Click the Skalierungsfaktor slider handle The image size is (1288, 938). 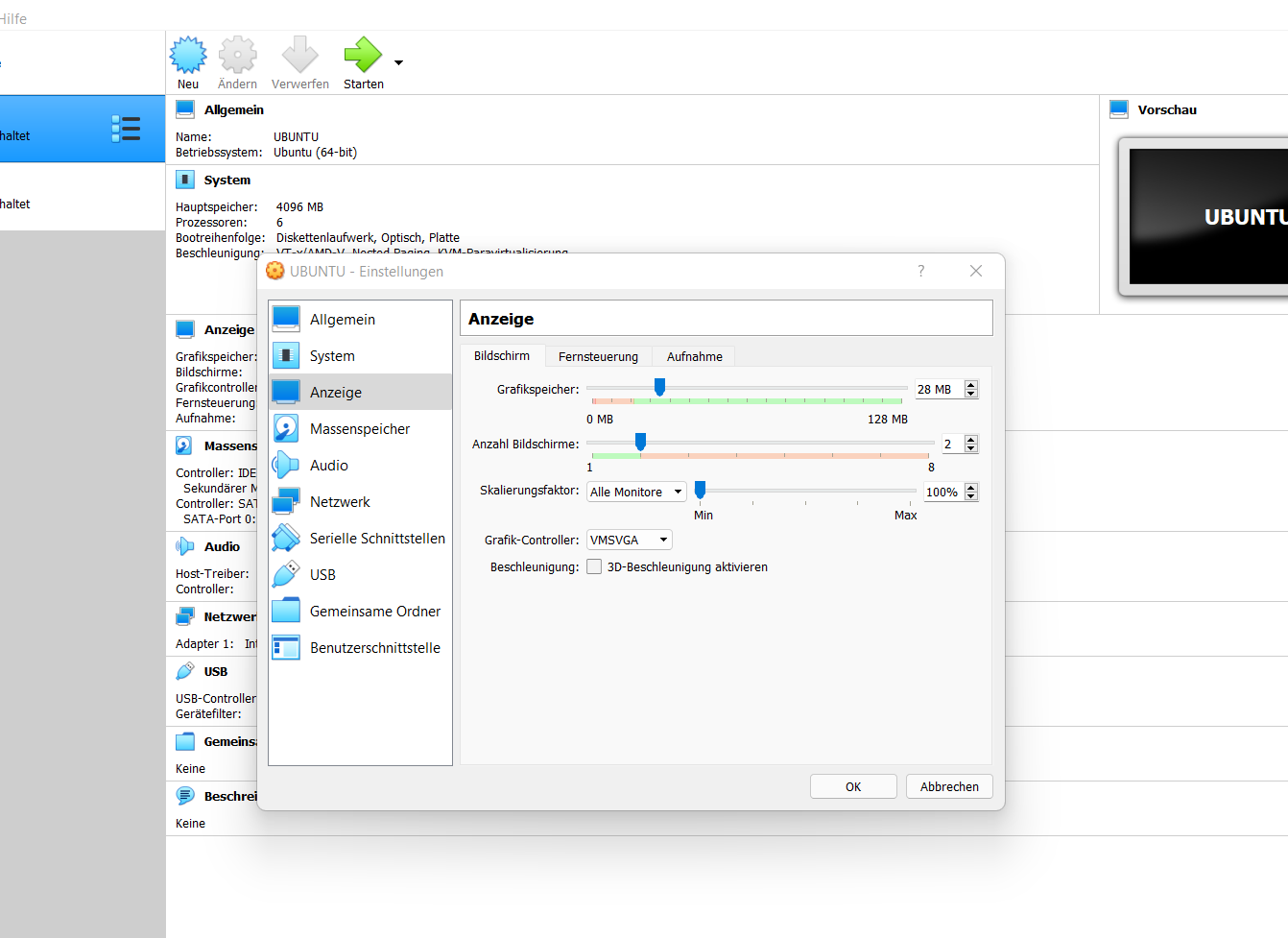(x=700, y=490)
